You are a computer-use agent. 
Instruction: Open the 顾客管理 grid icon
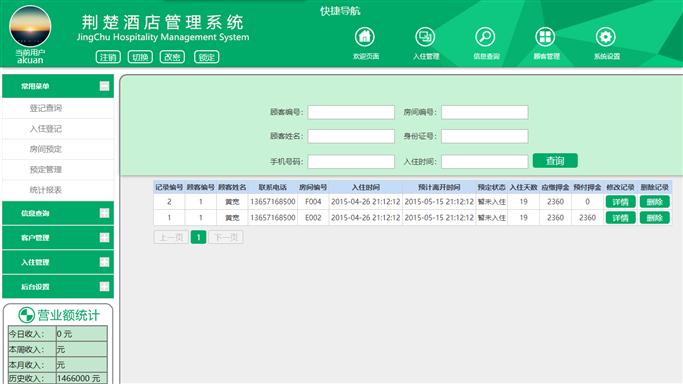click(545, 37)
